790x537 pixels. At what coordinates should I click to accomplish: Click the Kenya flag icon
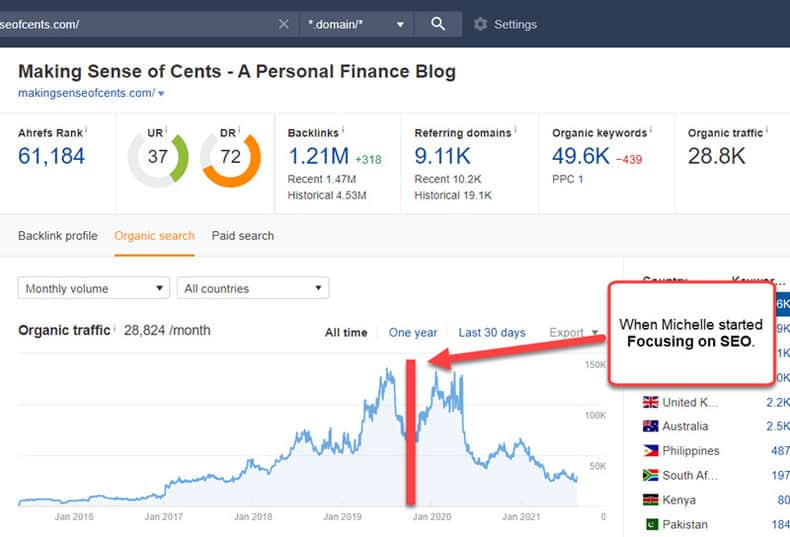point(650,500)
